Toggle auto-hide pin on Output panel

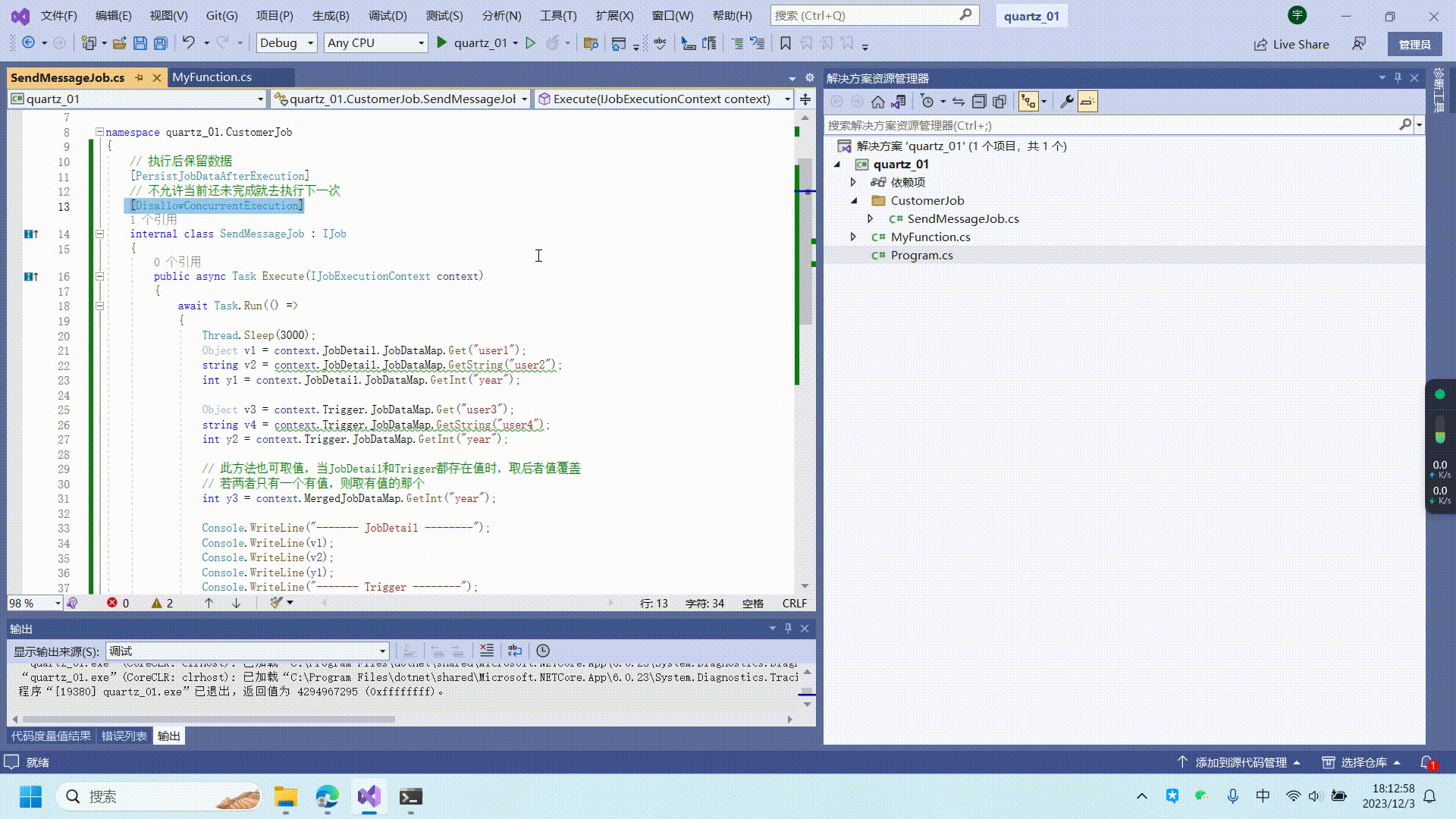[788, 628]
